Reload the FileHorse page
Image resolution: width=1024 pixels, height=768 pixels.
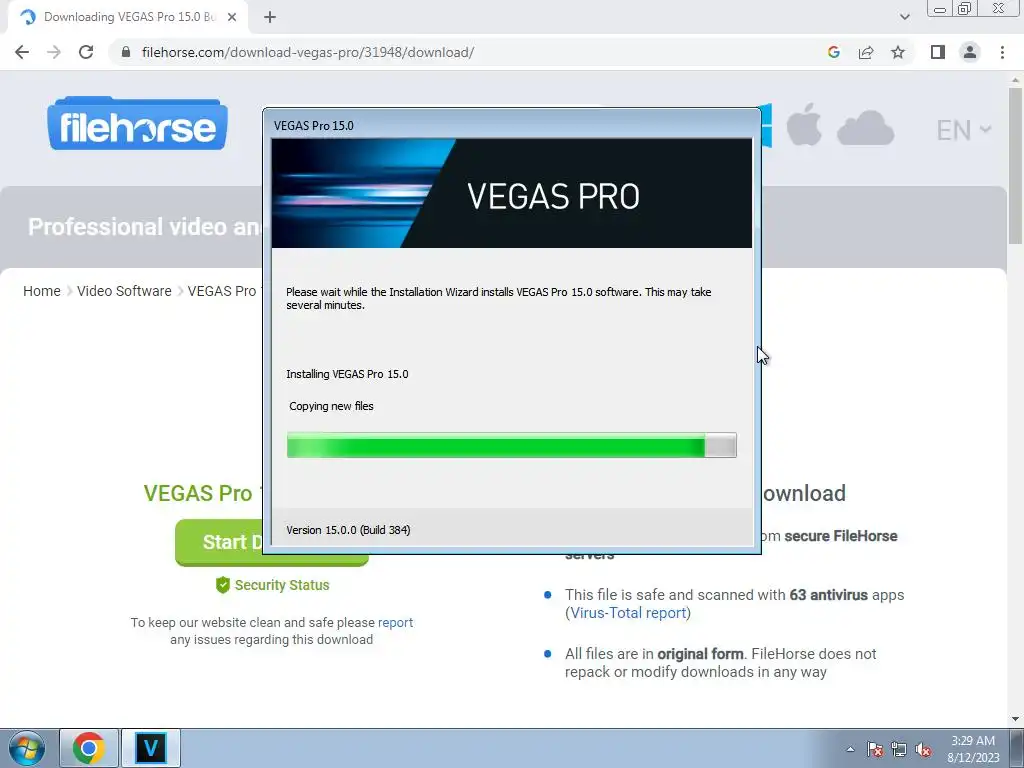pyautogui.click(x=86, y=52)
